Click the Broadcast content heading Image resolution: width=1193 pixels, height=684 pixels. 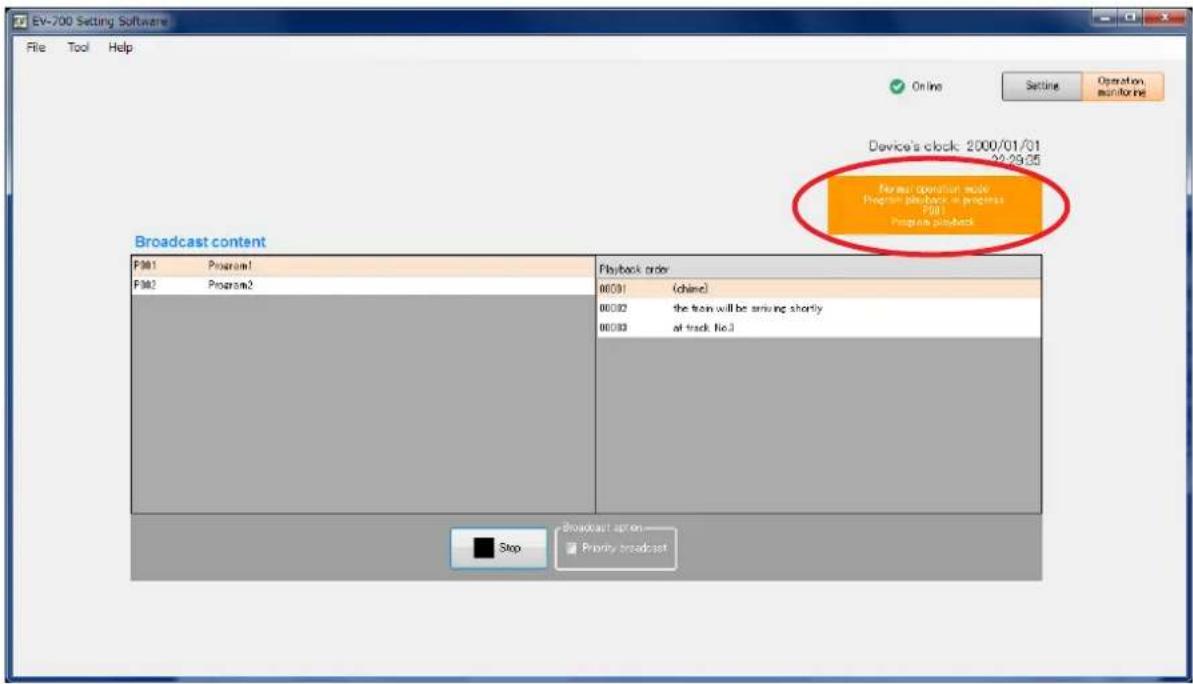click(200, 242)
